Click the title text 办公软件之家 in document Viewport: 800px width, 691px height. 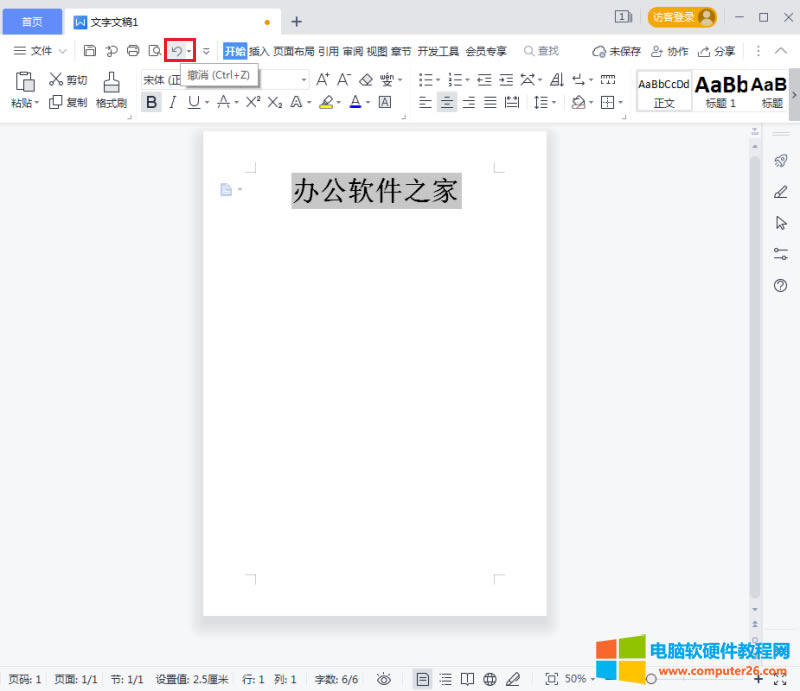coord(376,191)
